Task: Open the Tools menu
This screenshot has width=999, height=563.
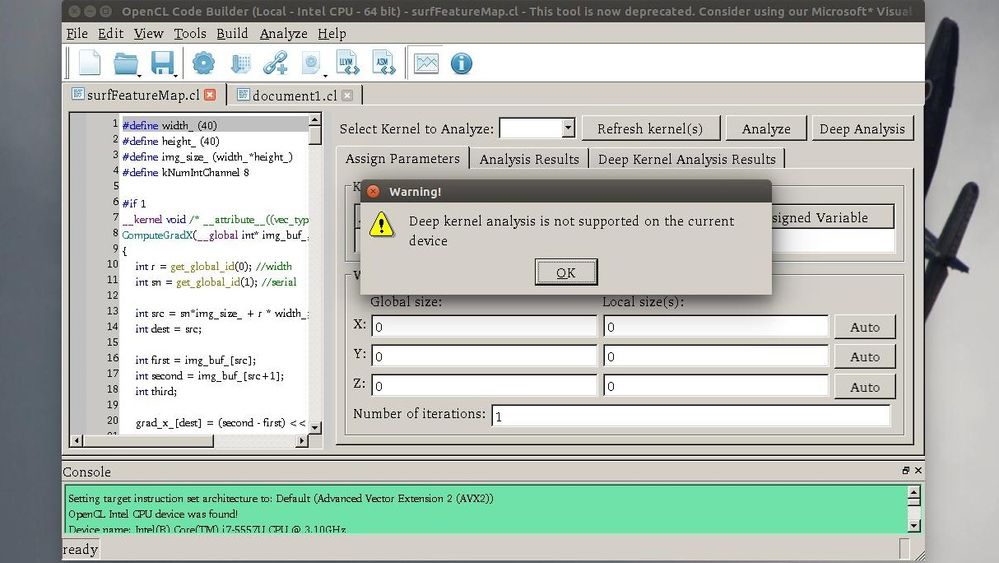Action: coord(190,33)
